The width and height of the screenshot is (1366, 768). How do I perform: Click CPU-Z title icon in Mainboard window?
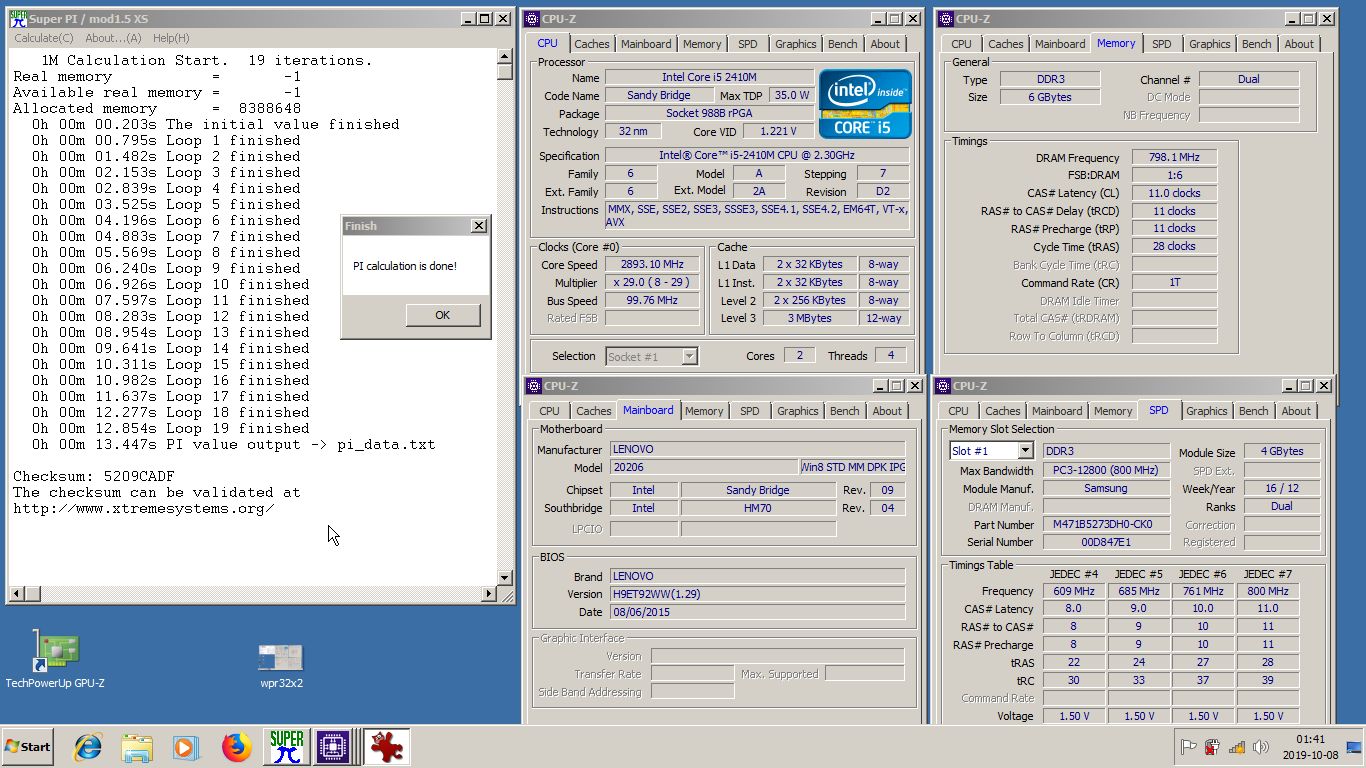tap(534, 385)
